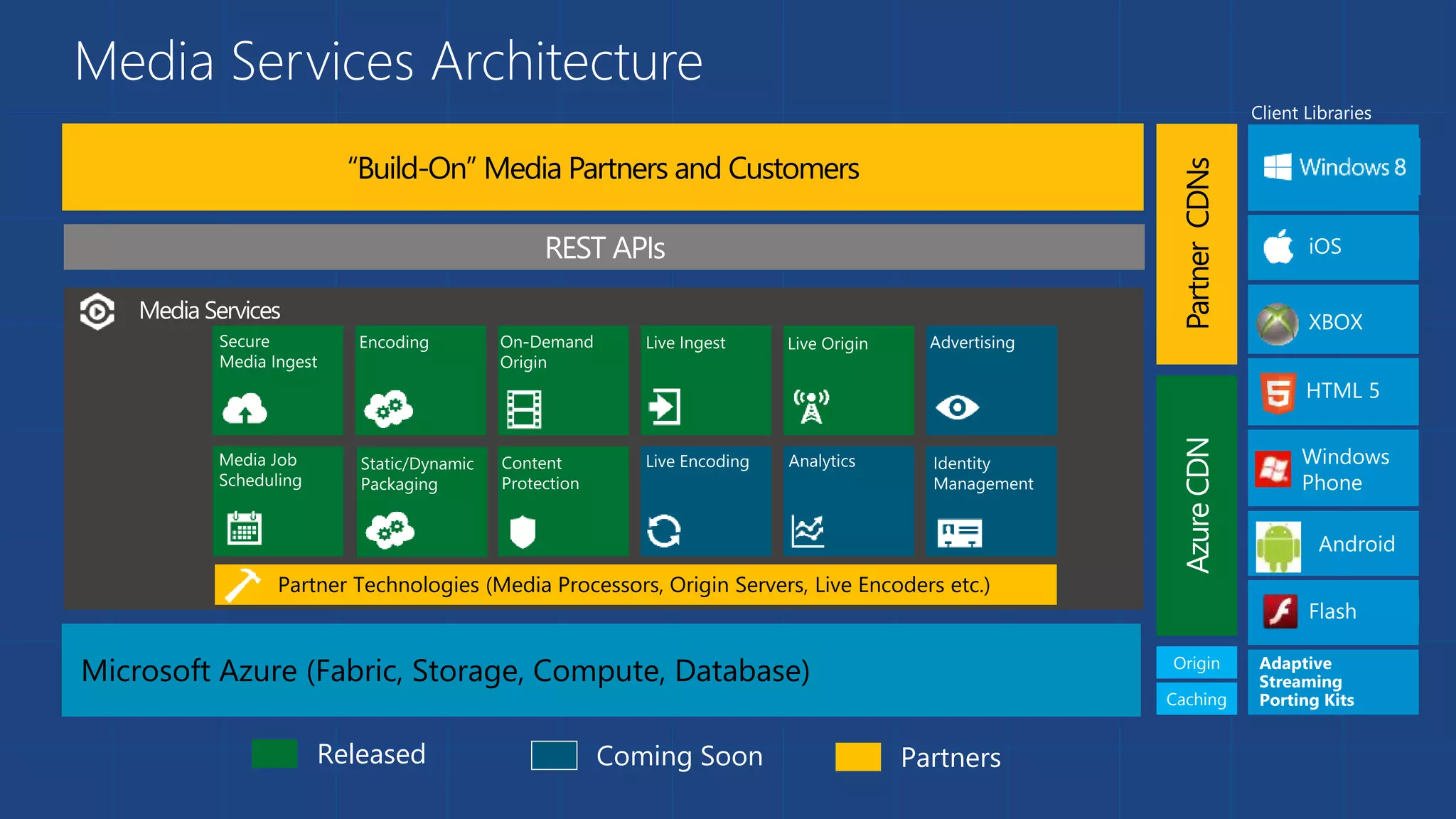Click the hammer icon in Partner Technologies bar

(243, 585)
